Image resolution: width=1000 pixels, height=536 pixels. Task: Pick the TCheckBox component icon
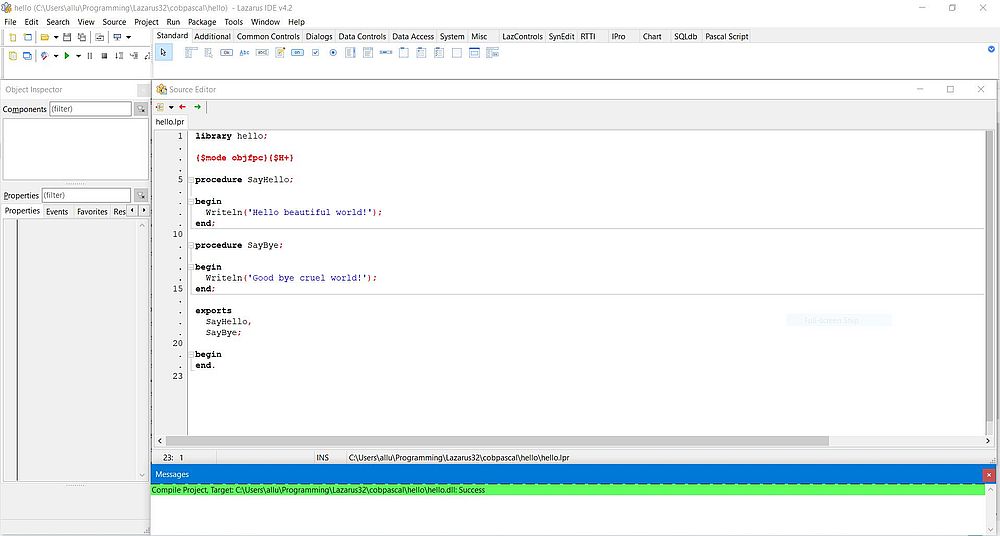coord(315,53)
